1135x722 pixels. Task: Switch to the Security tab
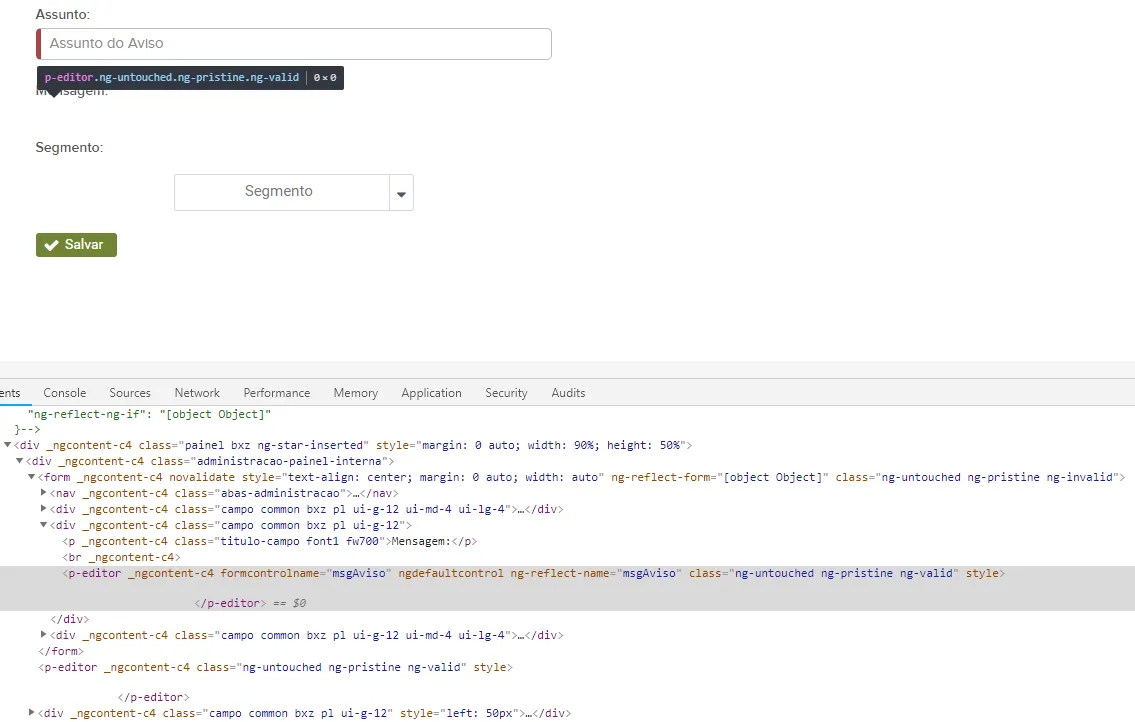point(506,393)
